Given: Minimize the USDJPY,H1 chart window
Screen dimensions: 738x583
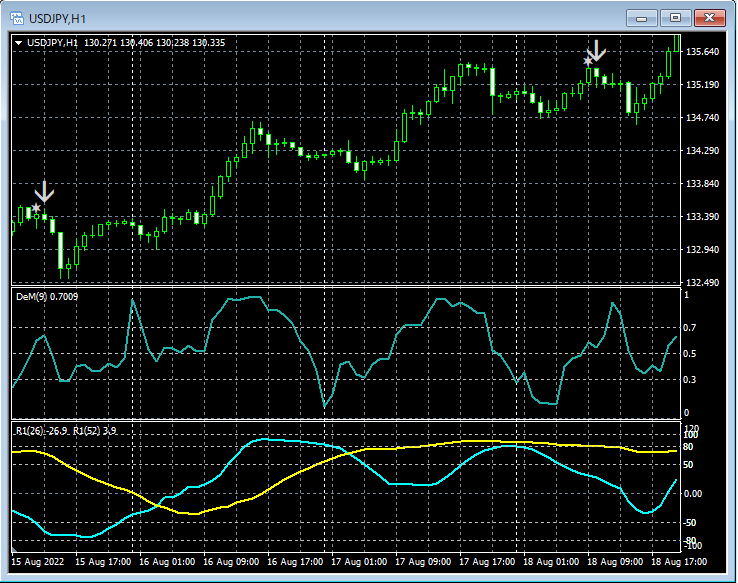Looking at the screenshot, I should (x=641, y=18).
